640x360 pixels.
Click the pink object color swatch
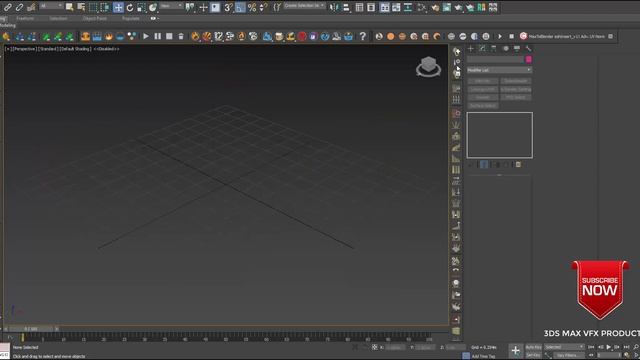click(529, 60)
